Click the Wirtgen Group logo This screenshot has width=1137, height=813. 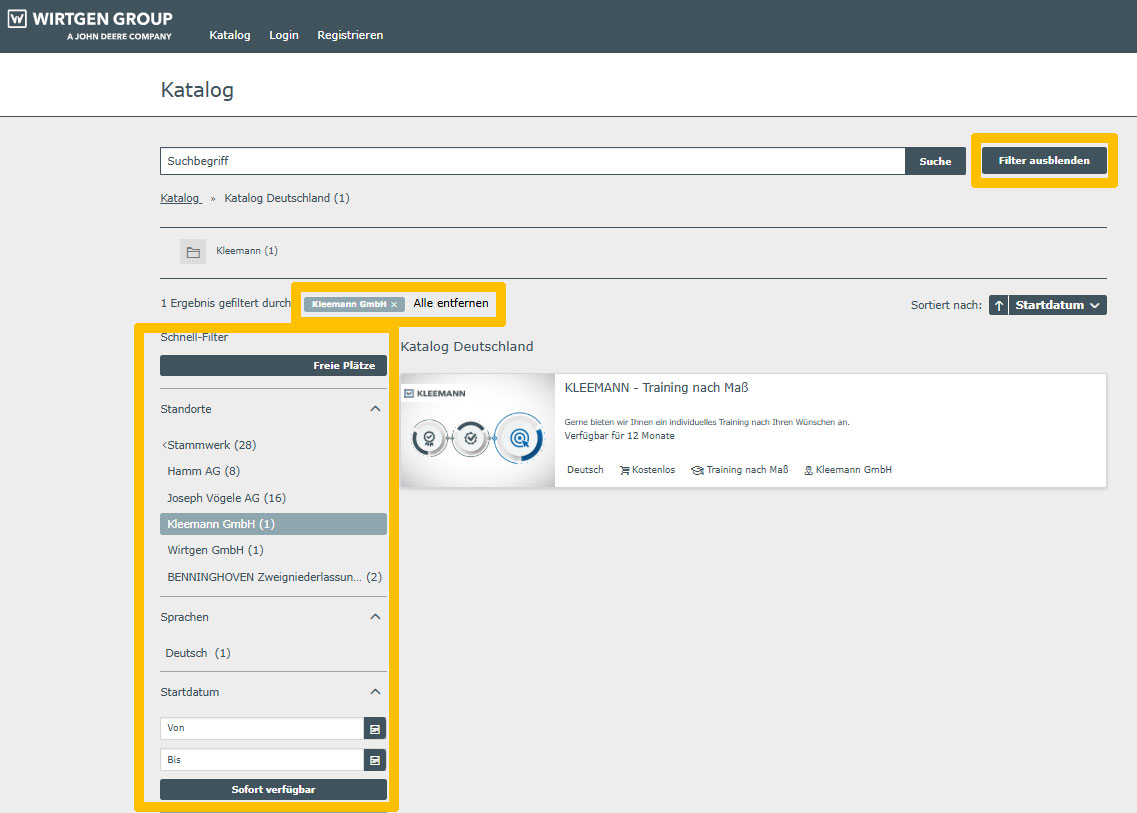point(90,25)
